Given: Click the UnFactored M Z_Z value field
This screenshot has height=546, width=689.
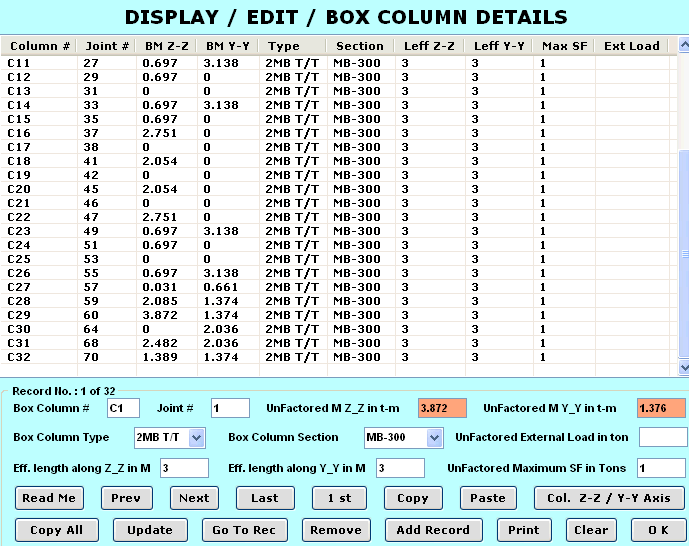Looking at the screenshot, I should tap(442, 408).
